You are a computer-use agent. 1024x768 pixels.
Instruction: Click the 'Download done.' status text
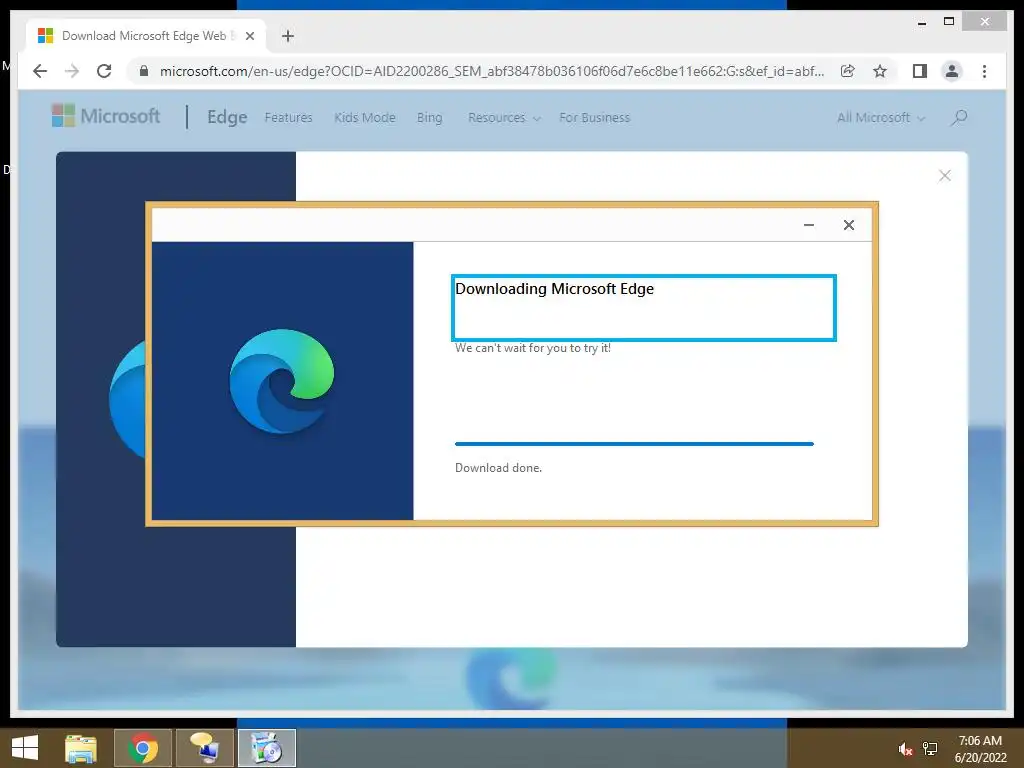click(498, 468)
